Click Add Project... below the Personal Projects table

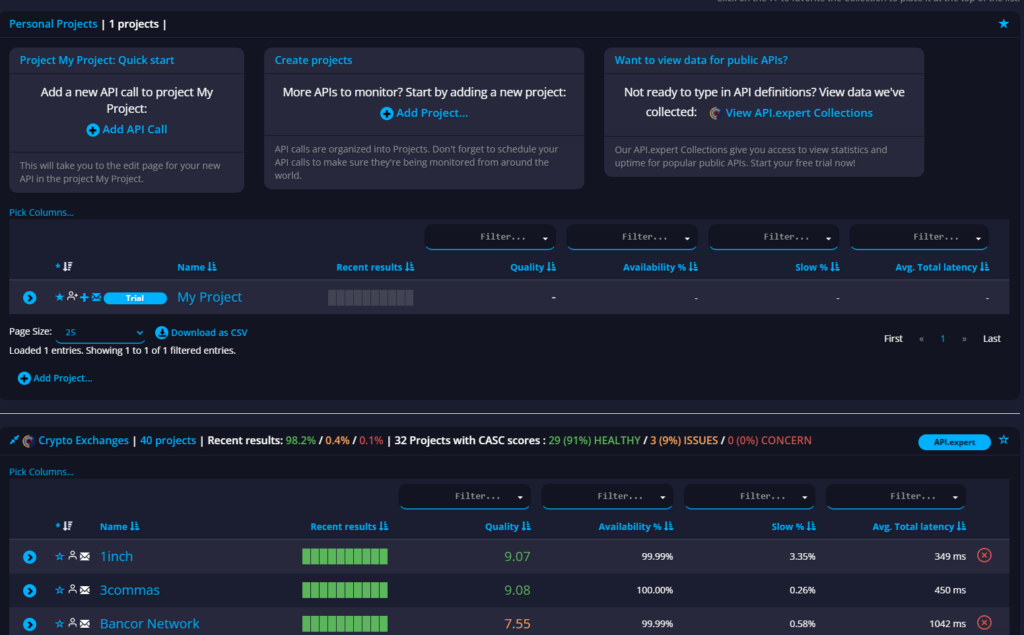(x=55, y=378)
